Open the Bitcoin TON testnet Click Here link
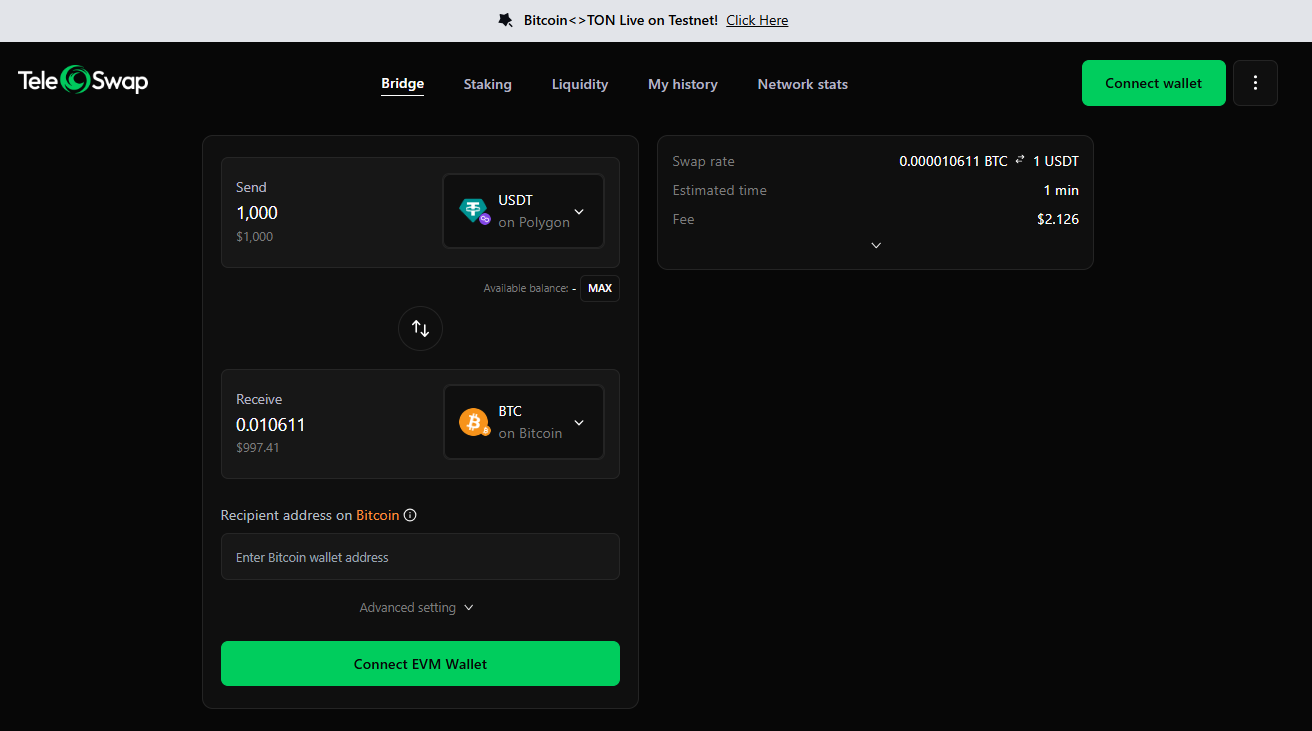Screen dimensions: 1312x731 pos(757,19)
